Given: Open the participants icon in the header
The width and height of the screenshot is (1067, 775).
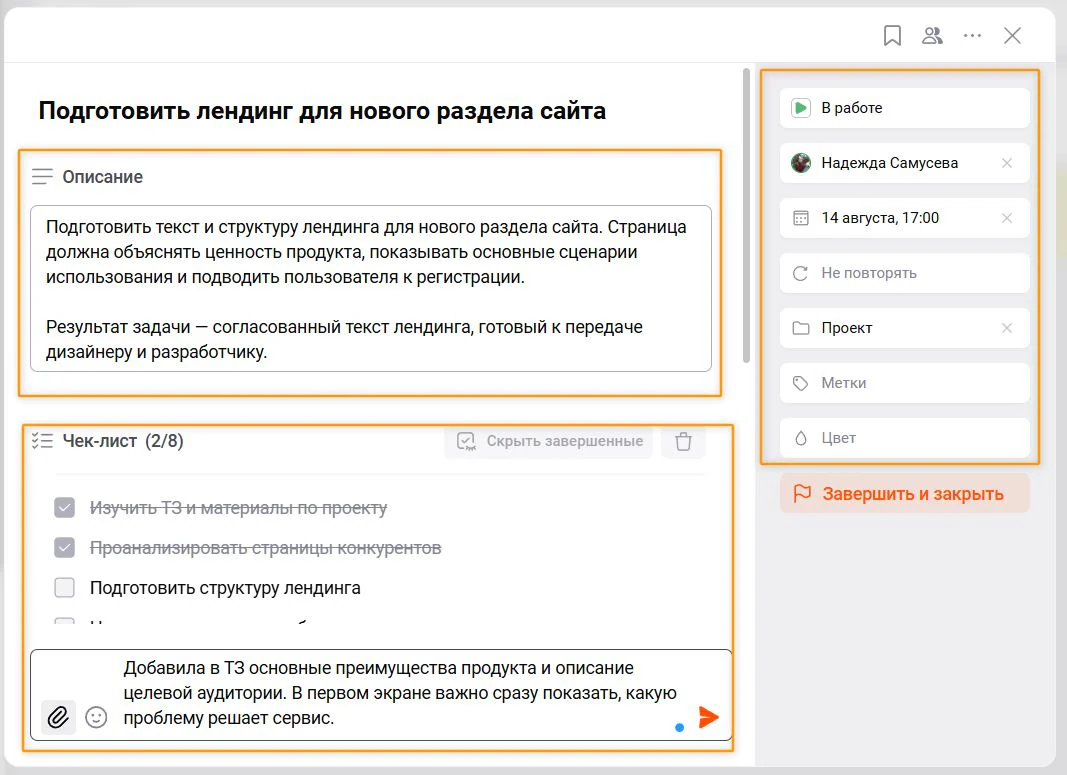Looking at the screenshot, I should click(x=932, y=35).
